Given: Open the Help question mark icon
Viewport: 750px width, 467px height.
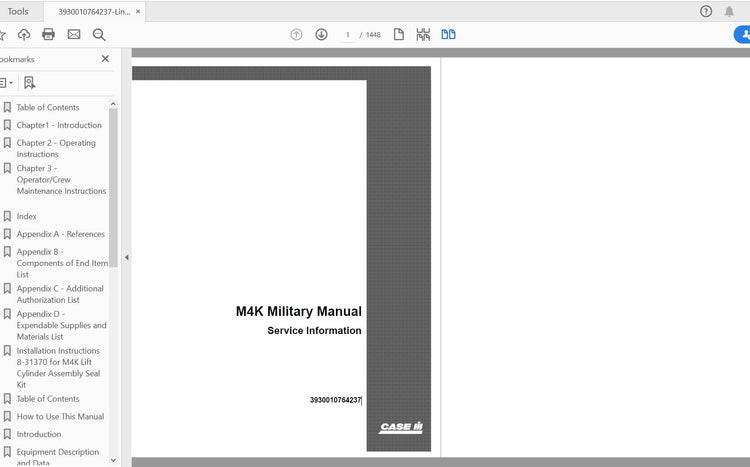Looking at the screenshot, I should pyautogui.click(x=706, y=11).
